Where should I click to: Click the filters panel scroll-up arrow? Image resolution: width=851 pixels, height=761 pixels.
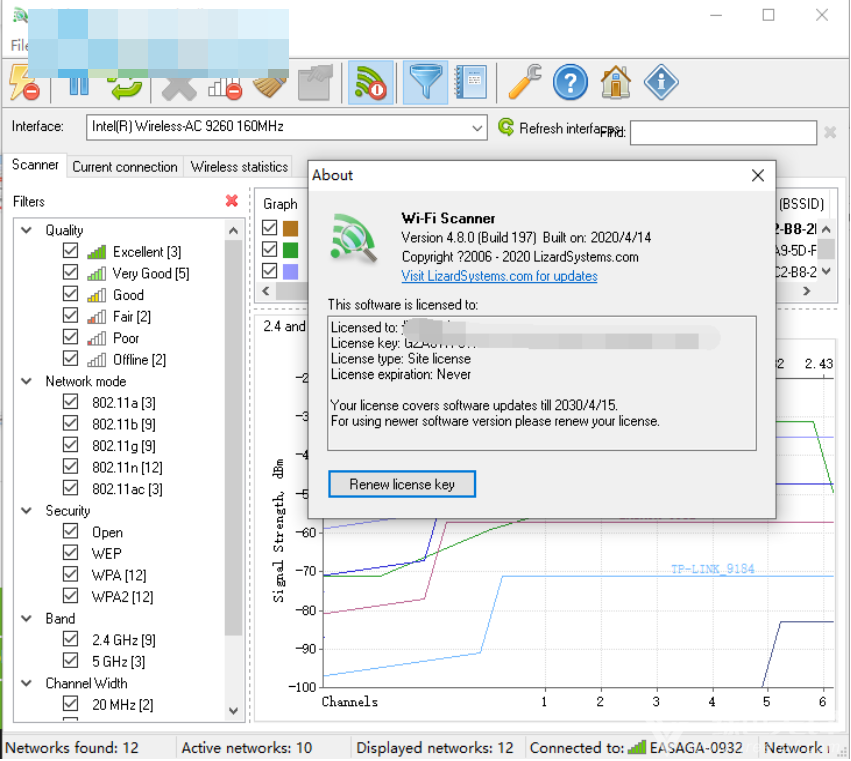233,231
